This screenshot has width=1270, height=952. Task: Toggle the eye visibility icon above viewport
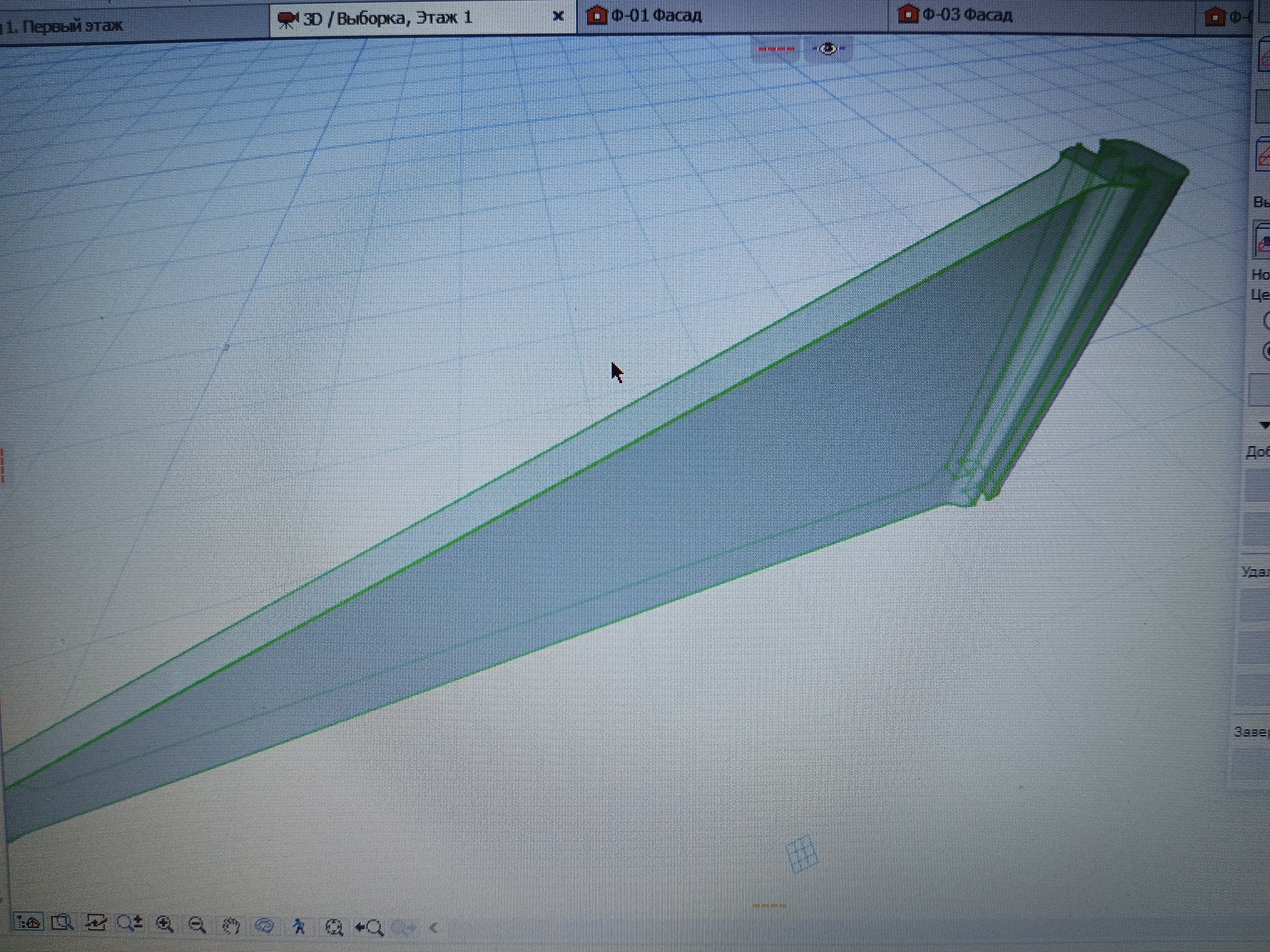click(x=828, y=48)
